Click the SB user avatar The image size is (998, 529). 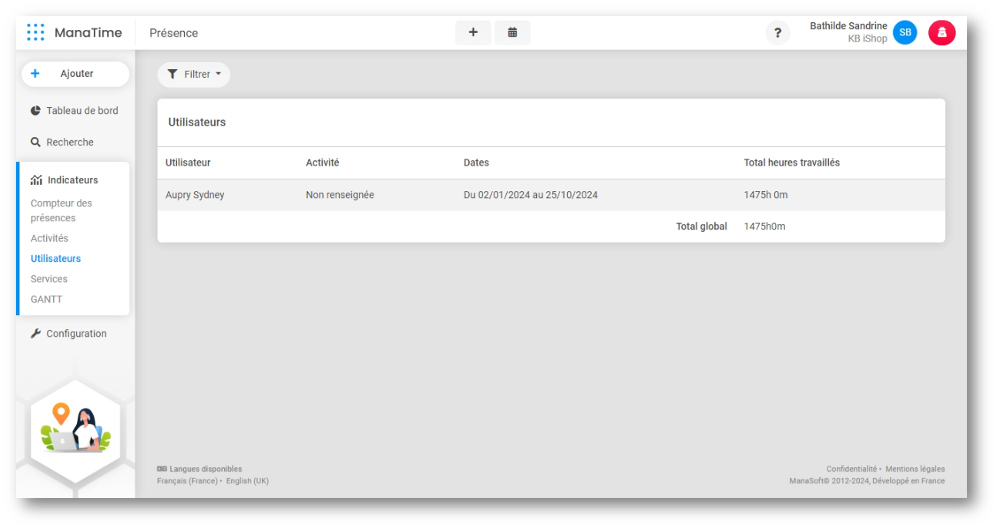904,33
